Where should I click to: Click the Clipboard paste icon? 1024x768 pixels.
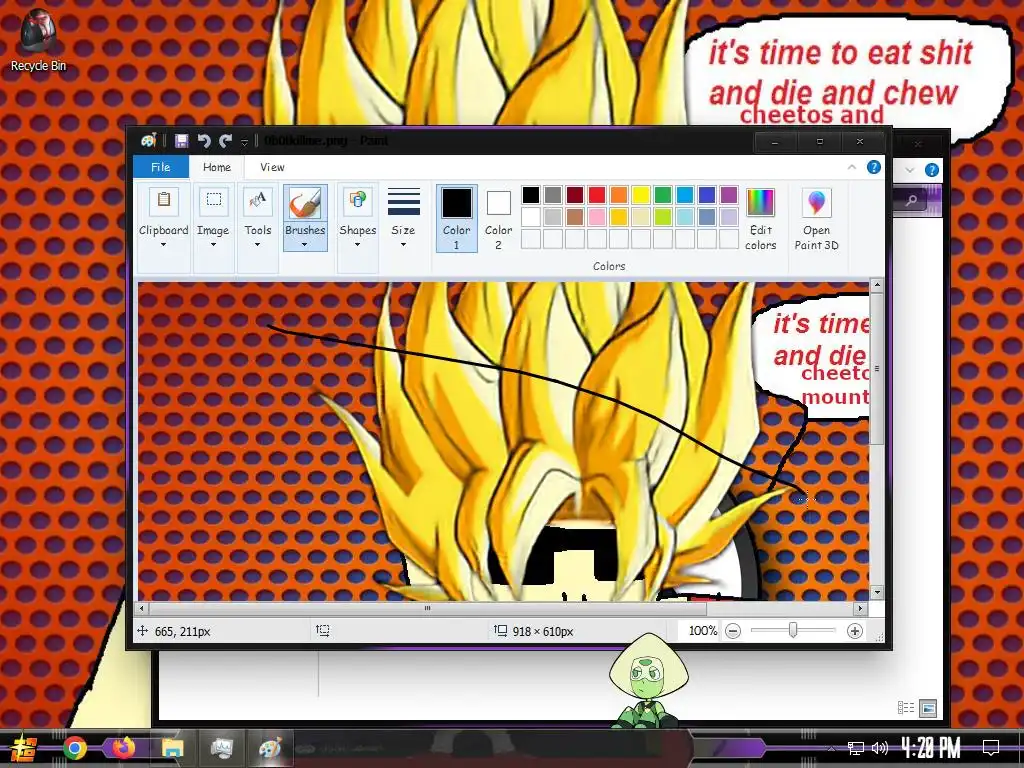pyautogui.click(x=164, y=201)
